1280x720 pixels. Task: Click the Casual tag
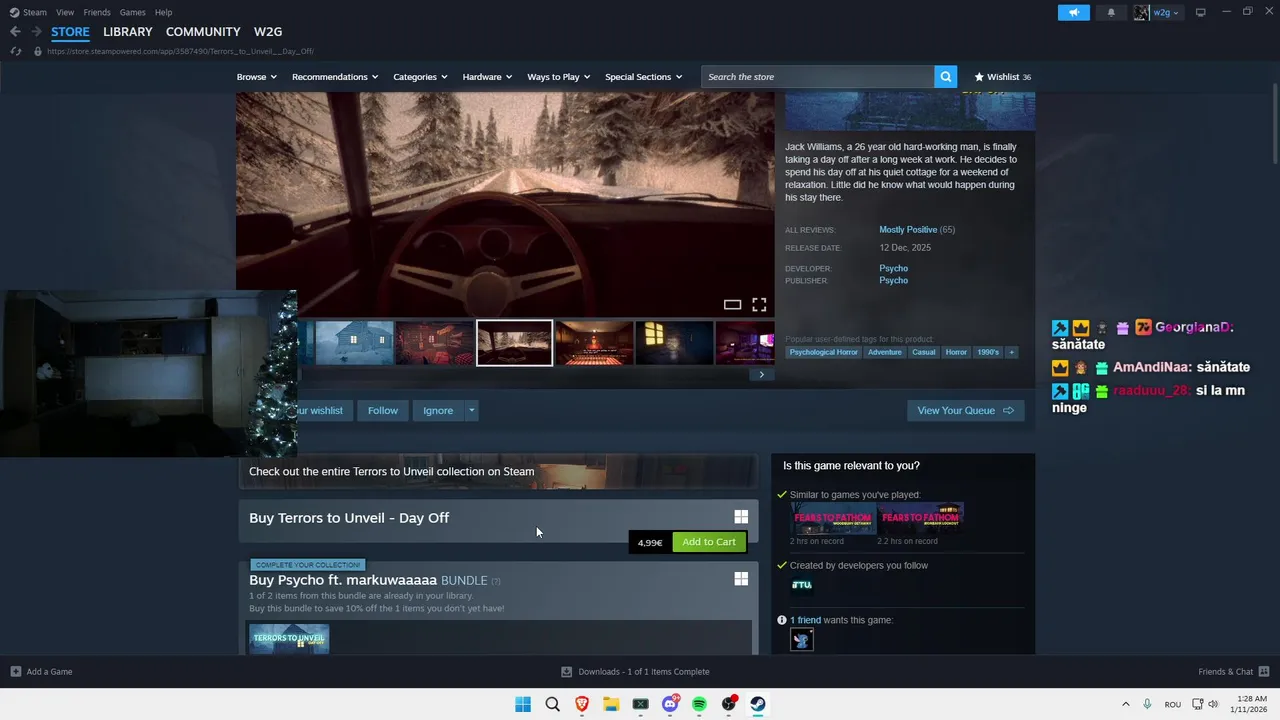coord(924,352)
